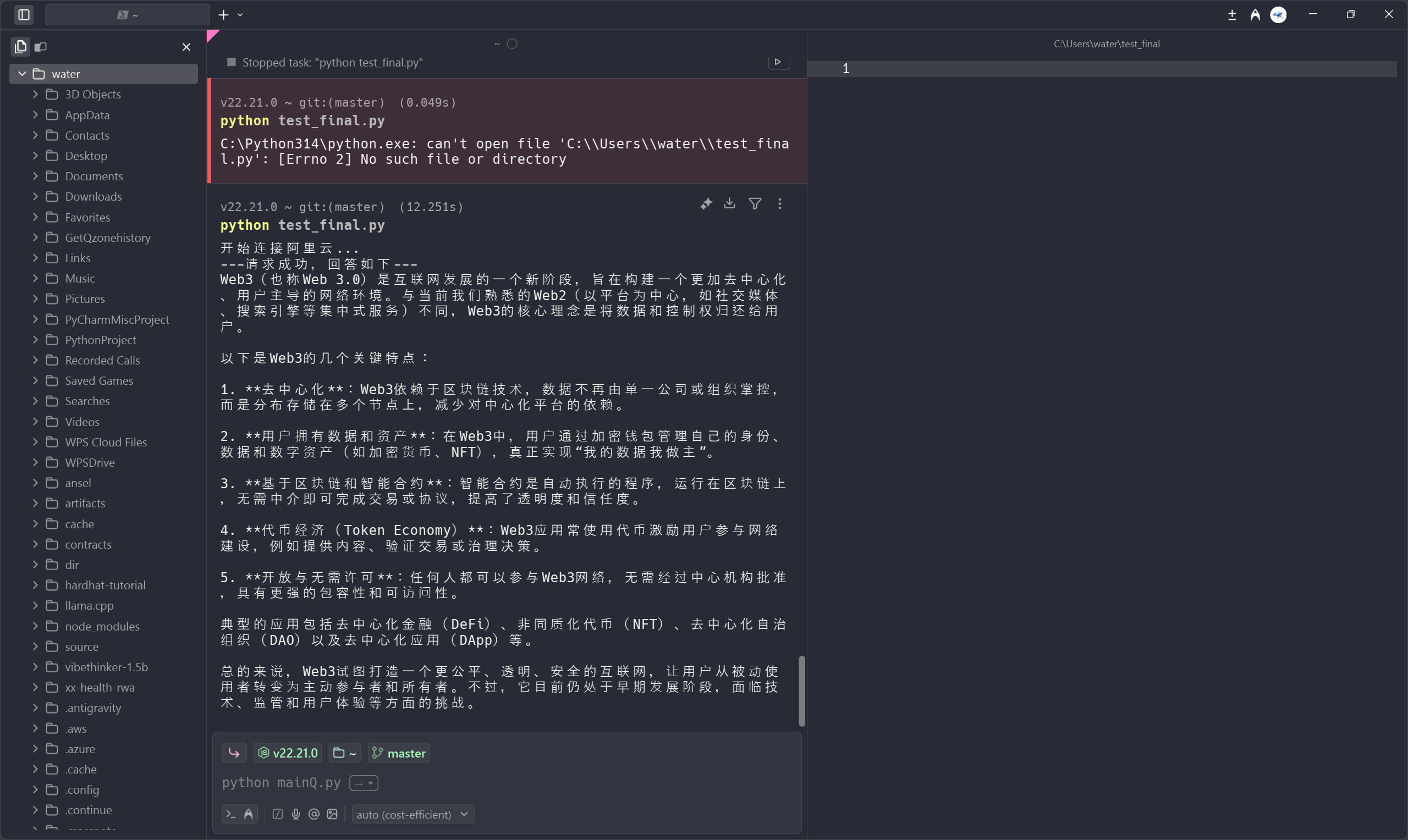
Task: Select the Videos folder
Action: [x=104, y=421]
